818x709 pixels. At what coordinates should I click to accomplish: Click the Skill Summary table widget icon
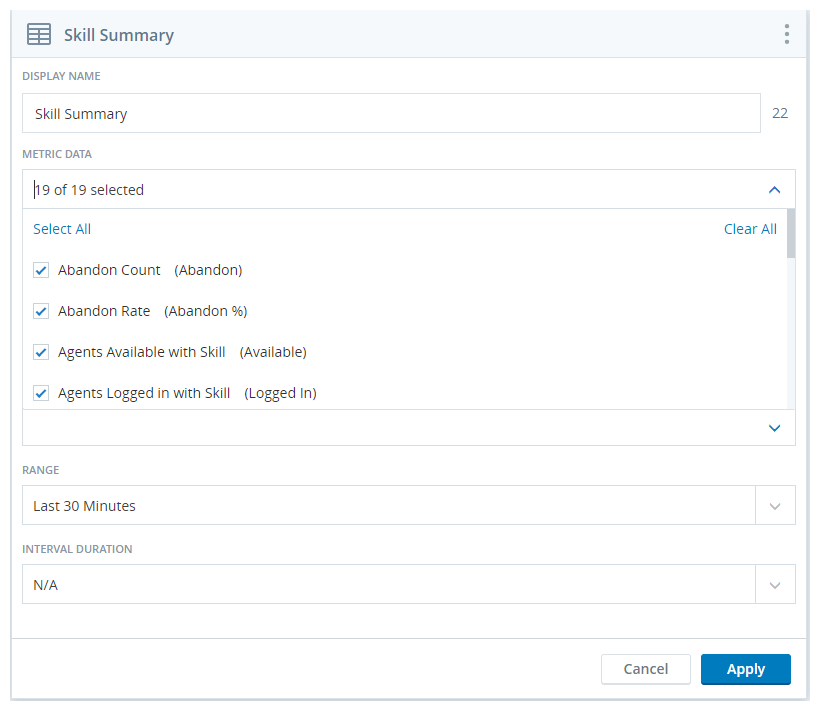coord(39,34)
